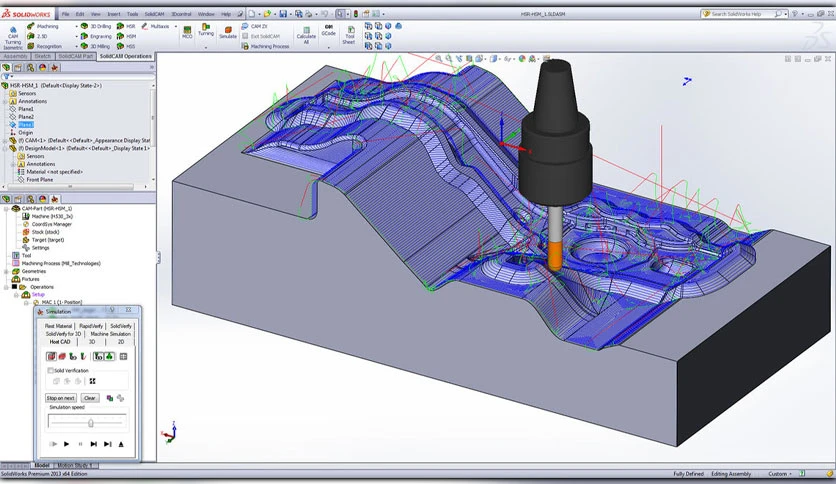Click the Stop on next button
836x484 pixels.
[61, 398]
